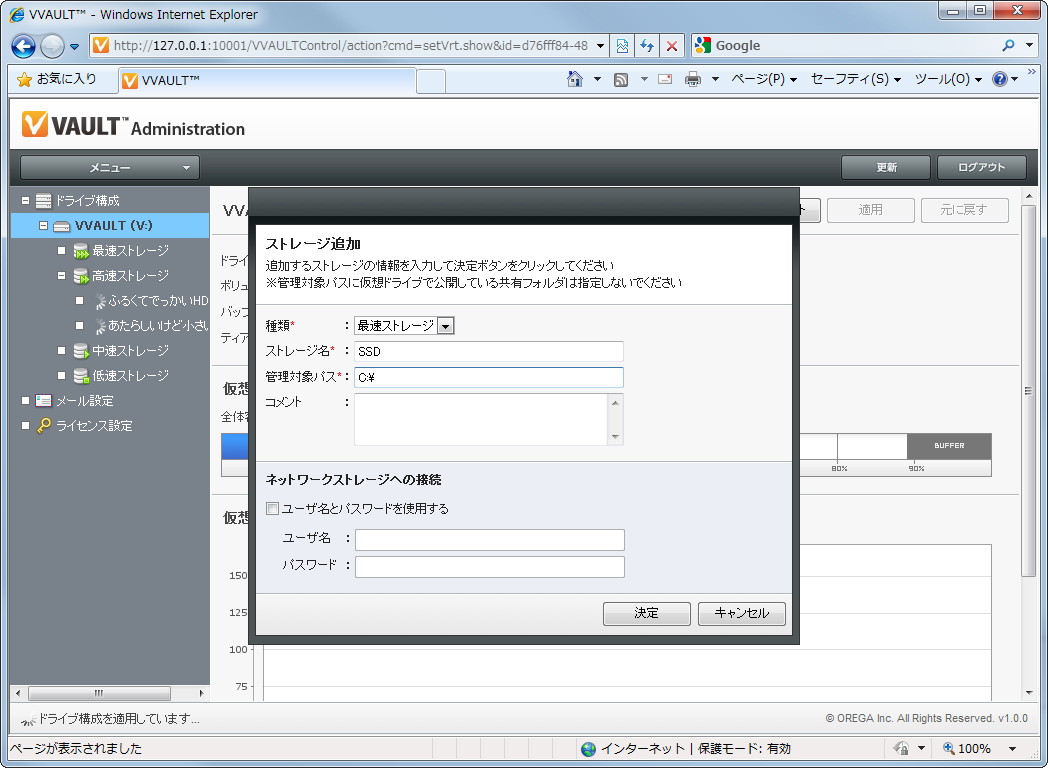Click the comment box scroll down arrow
Image resolution: width=1048 pixels, height=768 pixels.
[x=615, y=437]
